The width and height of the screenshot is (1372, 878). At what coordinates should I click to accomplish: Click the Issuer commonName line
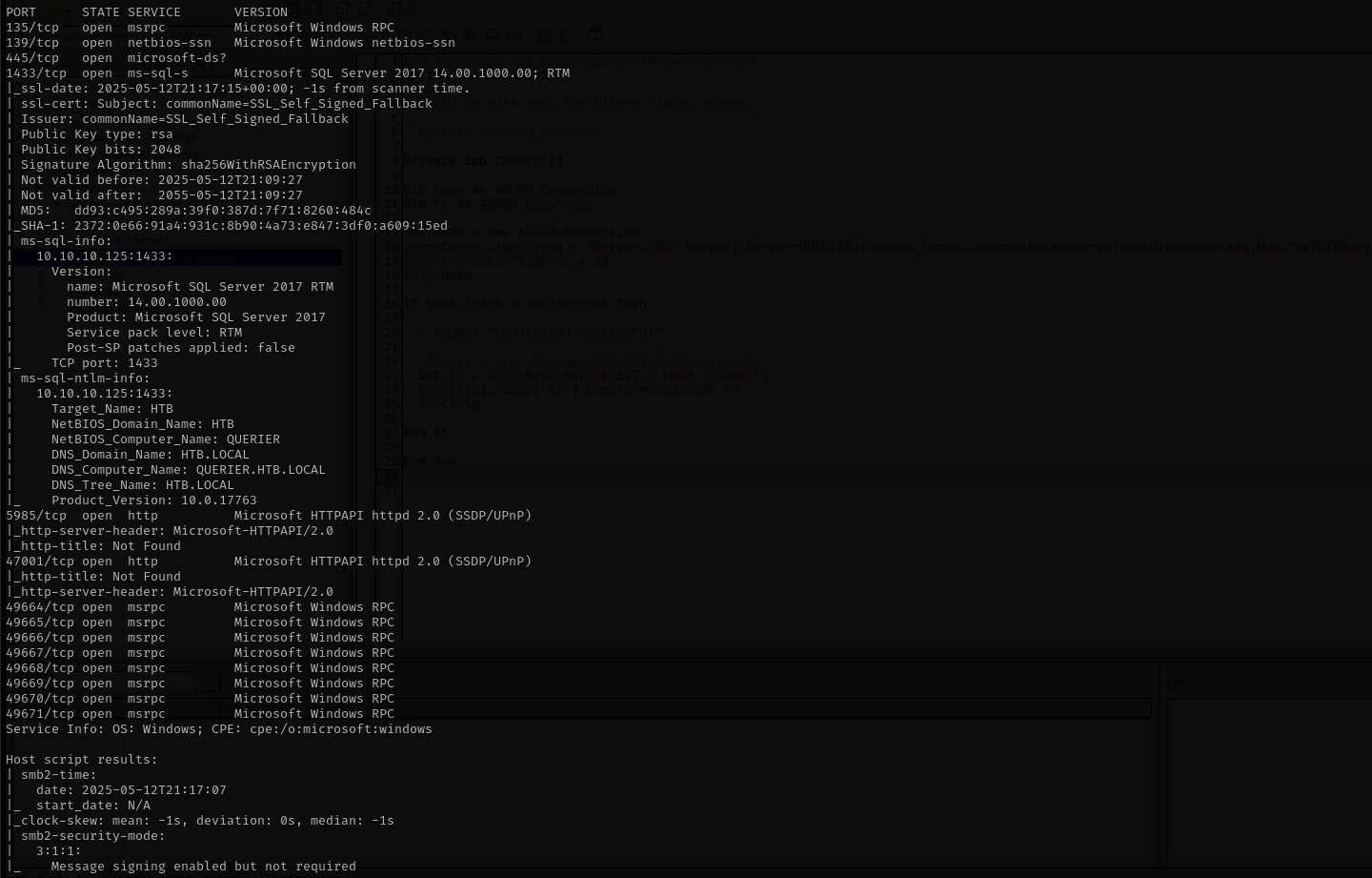(185, 119)
